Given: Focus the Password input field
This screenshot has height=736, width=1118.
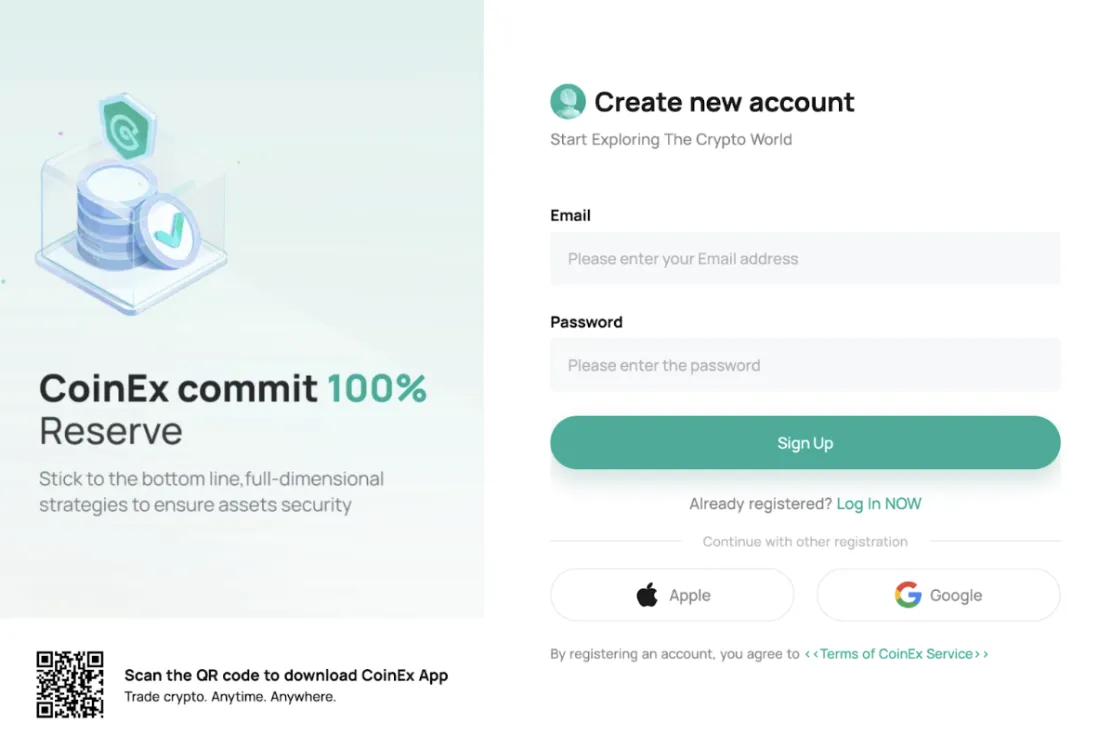Looking at the screenshot, I should (x=805, y=365).
